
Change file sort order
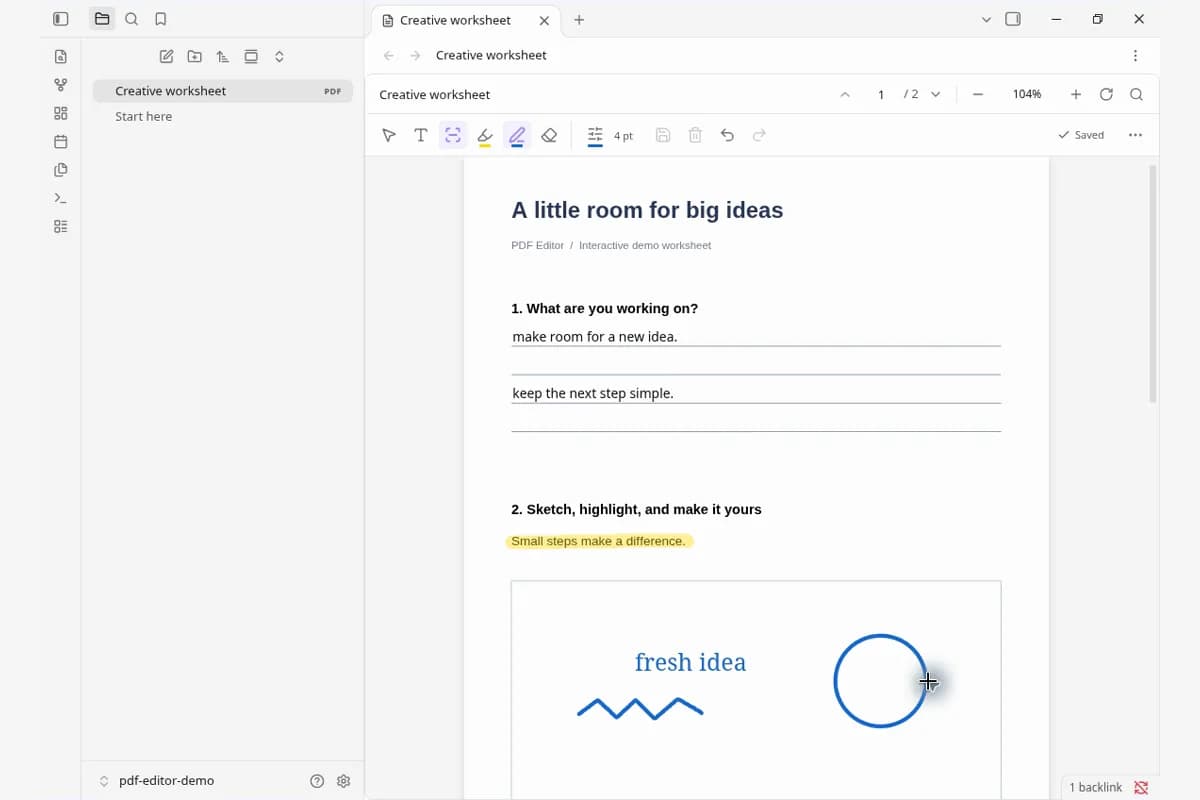(x=222, y=57)
